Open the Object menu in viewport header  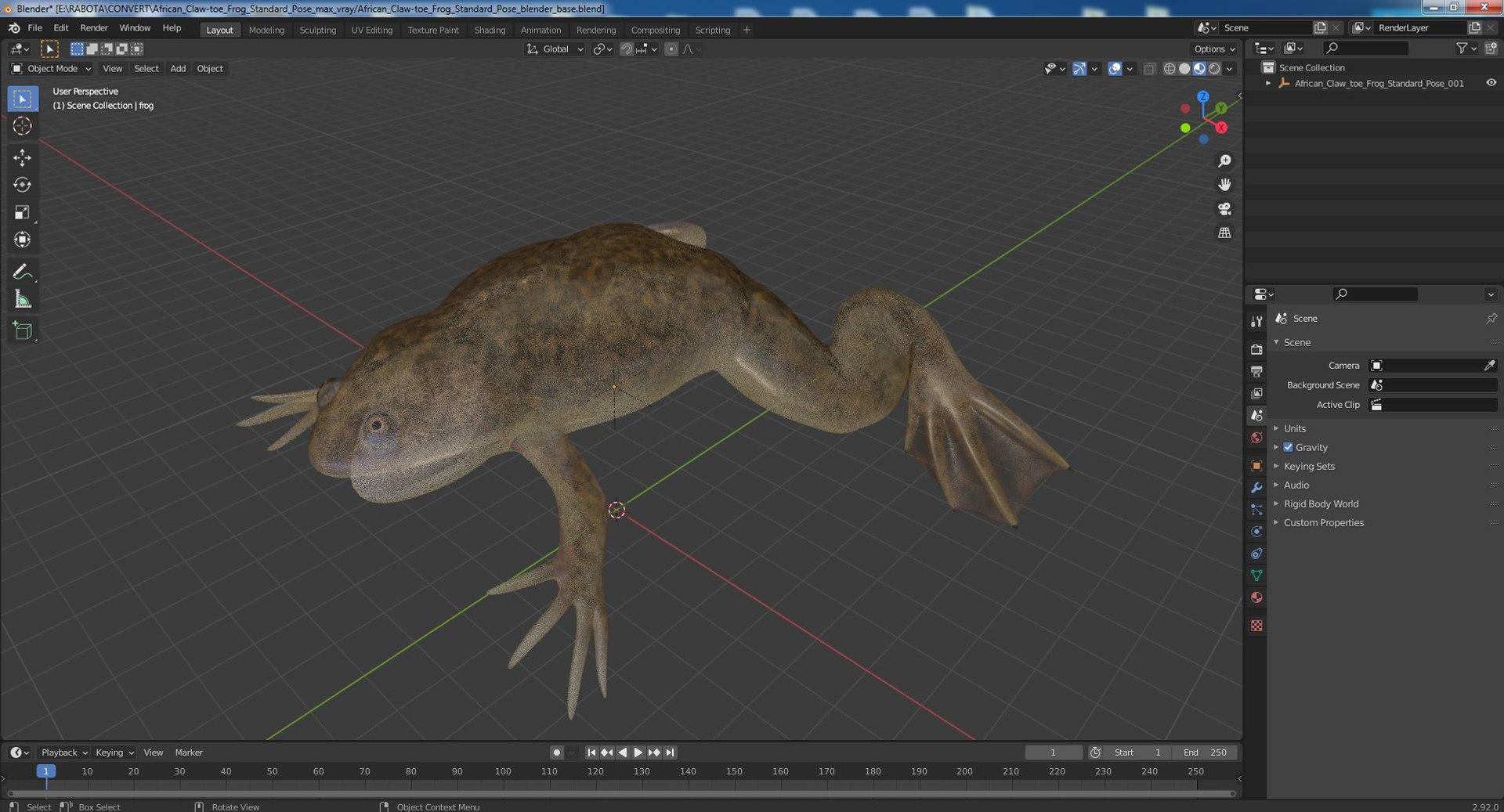[x=210, y=69]
